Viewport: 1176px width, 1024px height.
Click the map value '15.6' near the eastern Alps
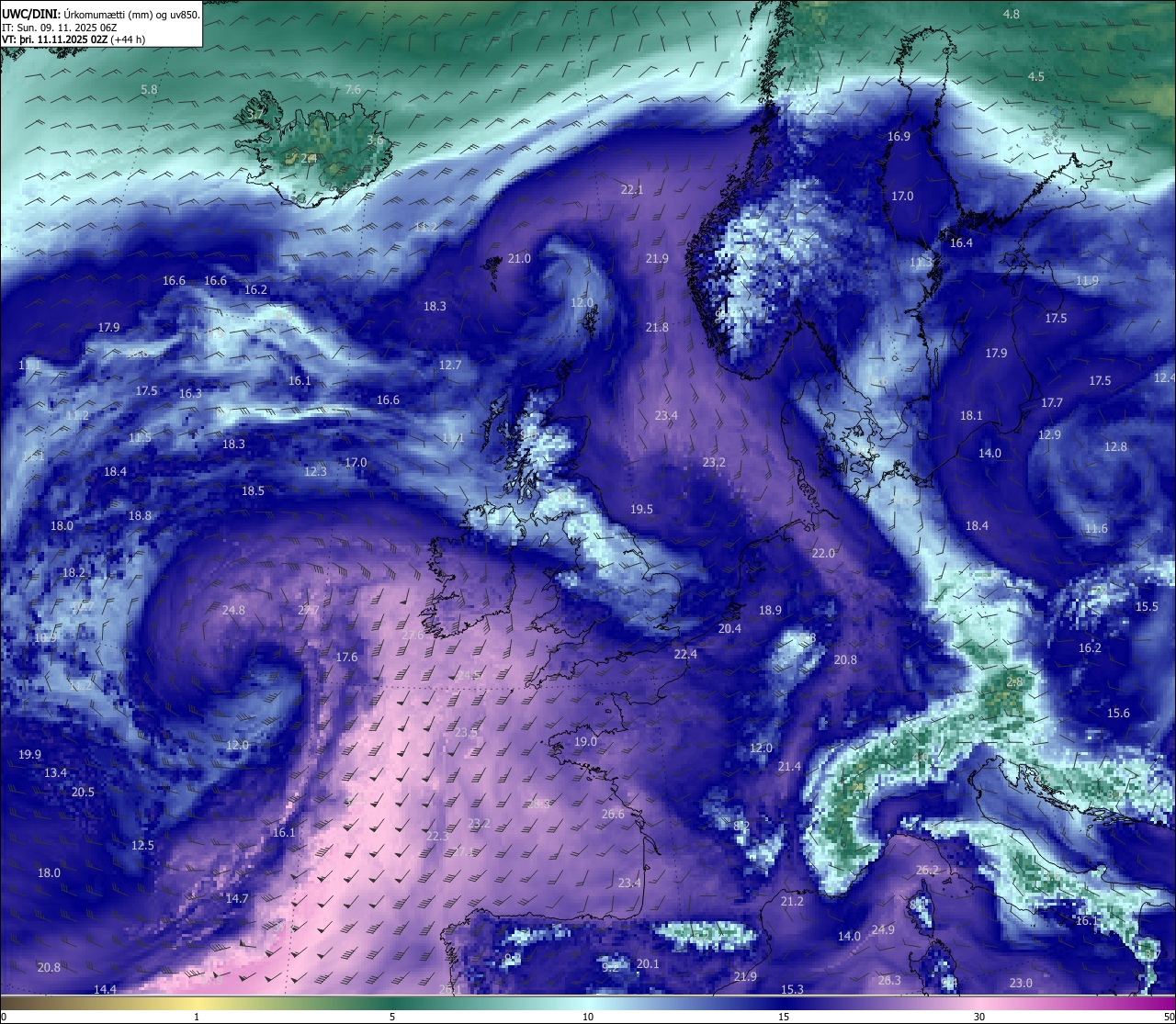pyautogui.click(x=1118, y=714)
